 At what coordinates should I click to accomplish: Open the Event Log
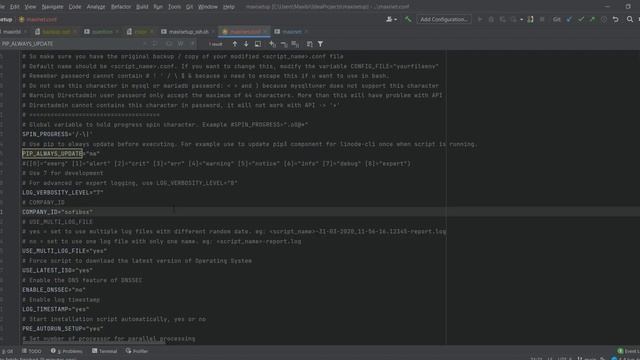[629, 351]
